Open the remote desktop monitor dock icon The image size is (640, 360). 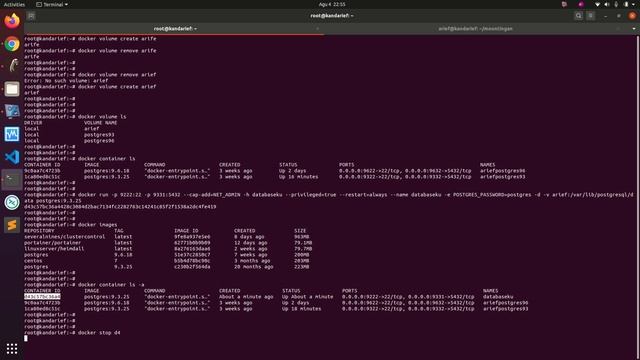[12, 111]
